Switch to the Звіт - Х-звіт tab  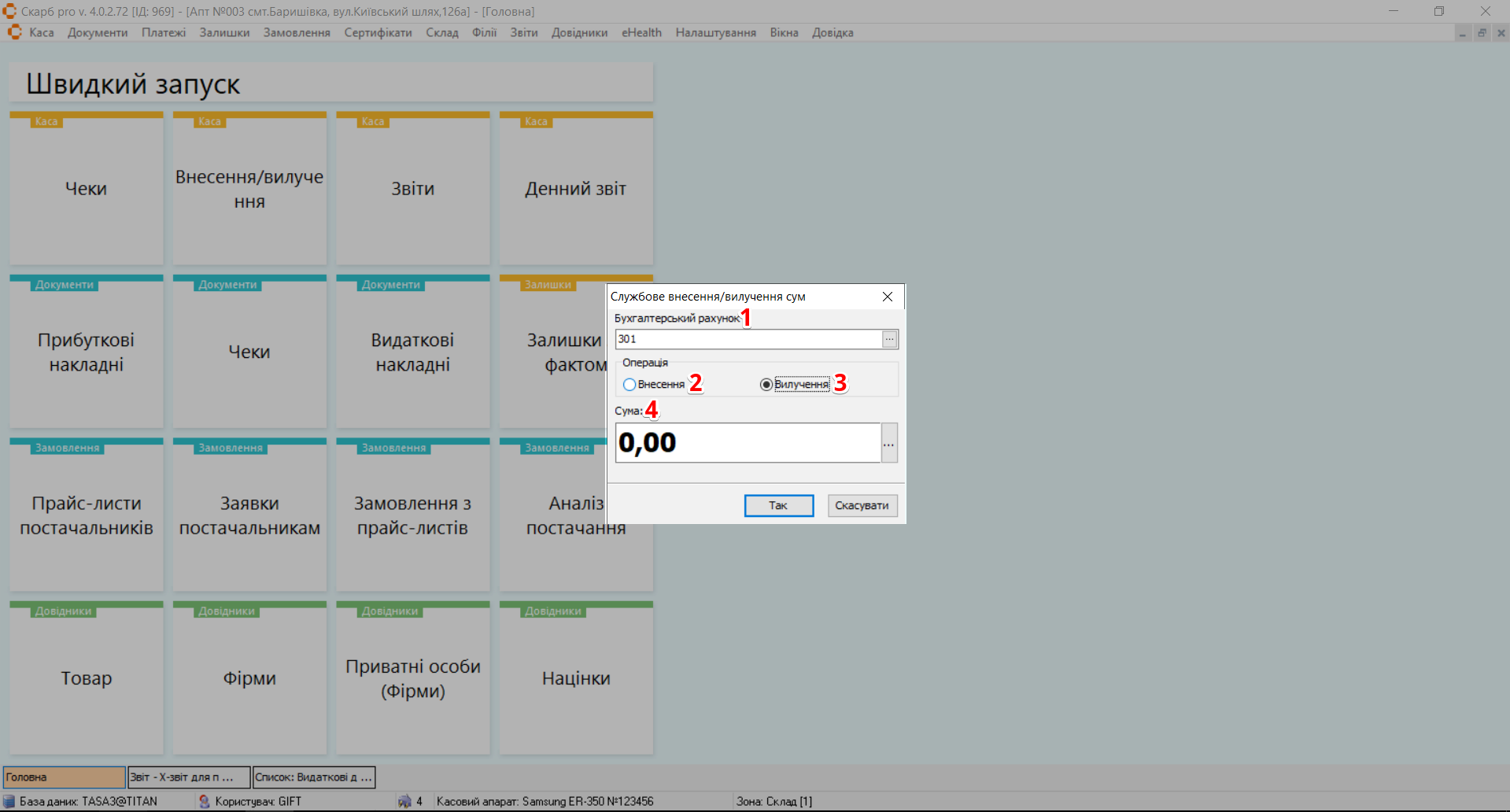click(x=189, y=777)
